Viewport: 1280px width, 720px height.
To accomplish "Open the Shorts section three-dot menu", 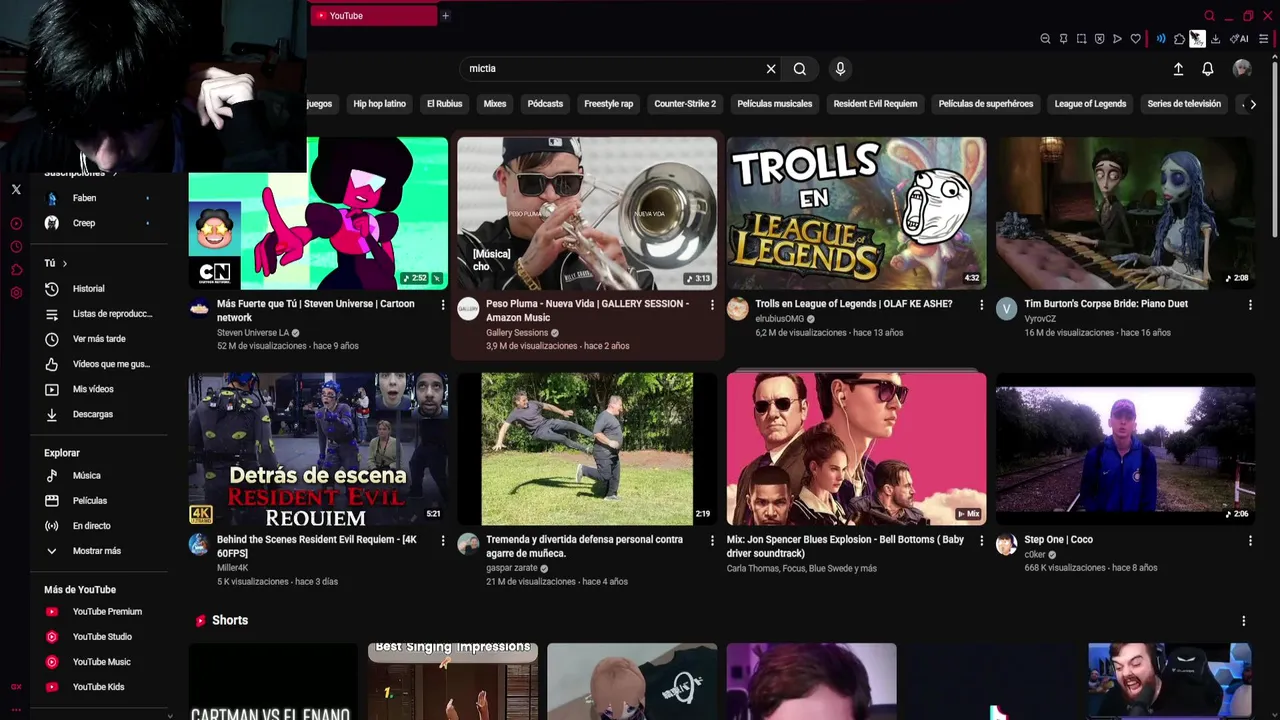I will click(1244, 621).
